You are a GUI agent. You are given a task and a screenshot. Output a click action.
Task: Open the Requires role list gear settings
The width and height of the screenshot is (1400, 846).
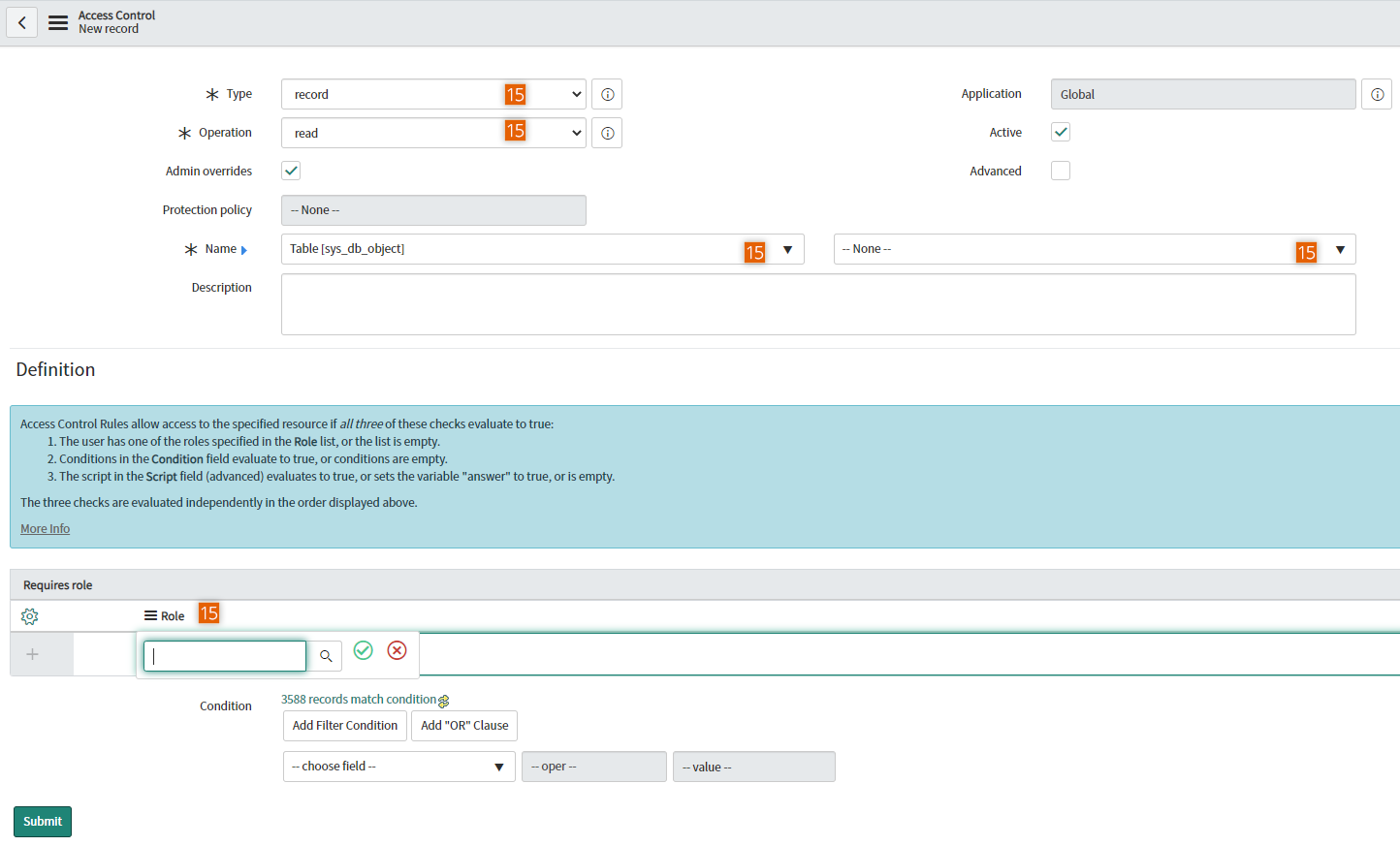pos(29,616)
